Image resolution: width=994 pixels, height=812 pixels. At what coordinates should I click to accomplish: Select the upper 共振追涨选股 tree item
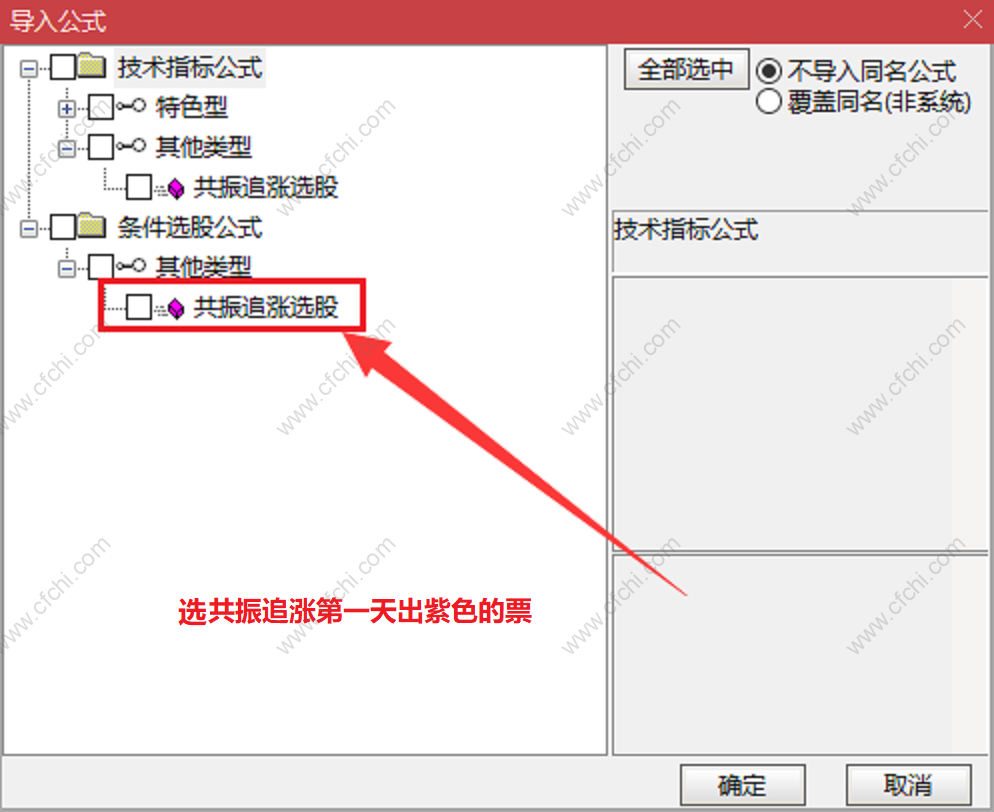point(266,188)
